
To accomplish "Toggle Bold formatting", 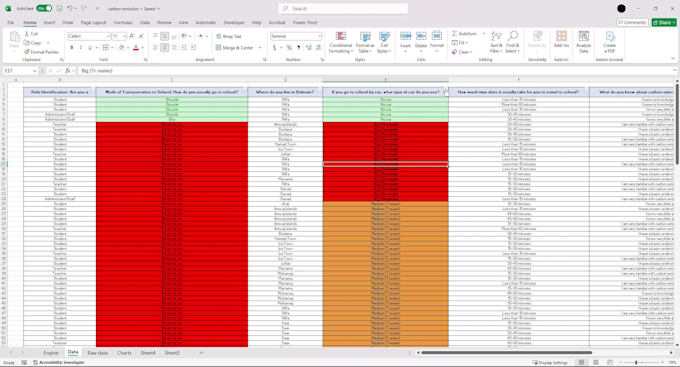I will click(72, 47).
